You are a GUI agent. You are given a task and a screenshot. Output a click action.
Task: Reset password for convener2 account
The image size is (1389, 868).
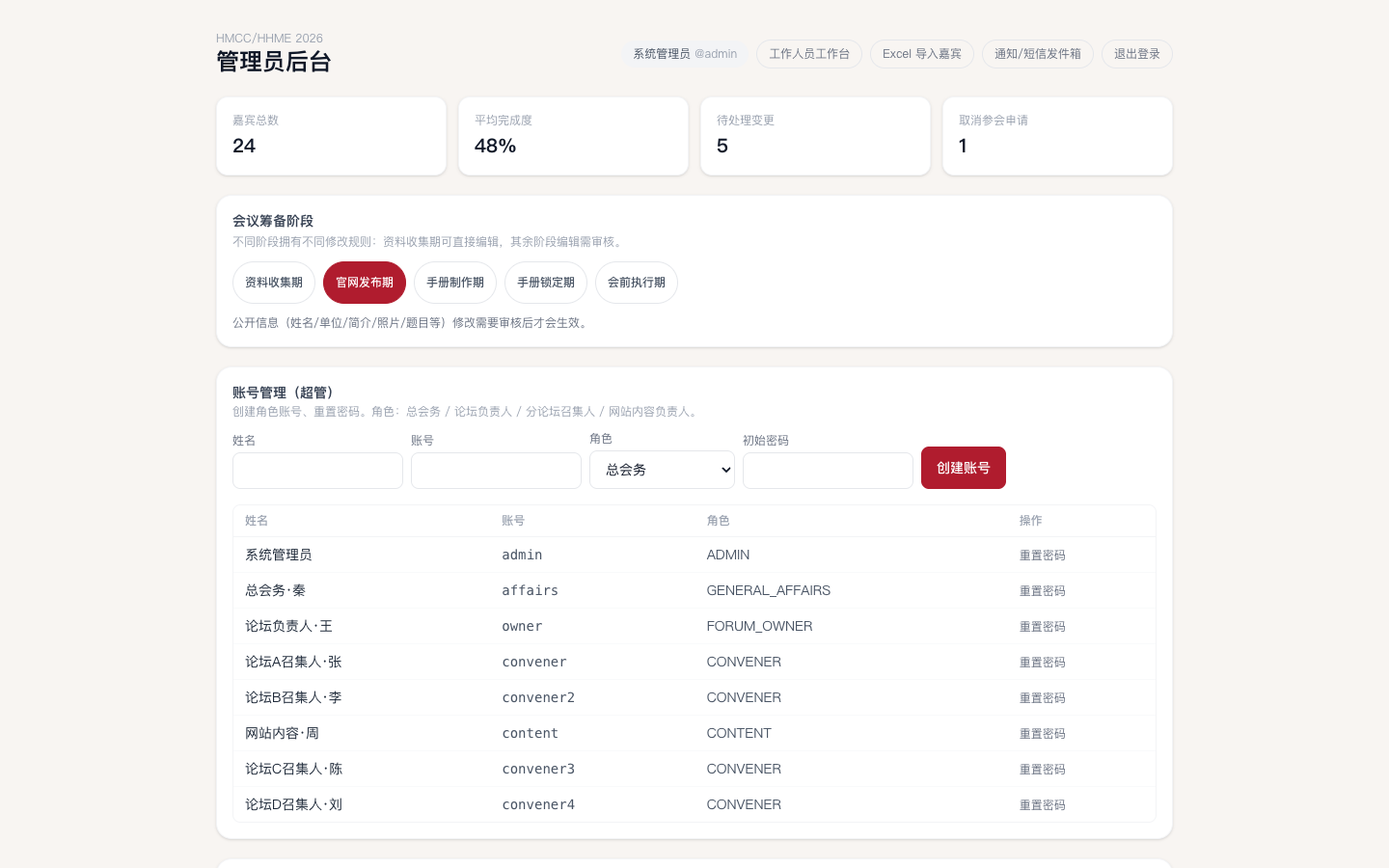(x=1042, y=698)
